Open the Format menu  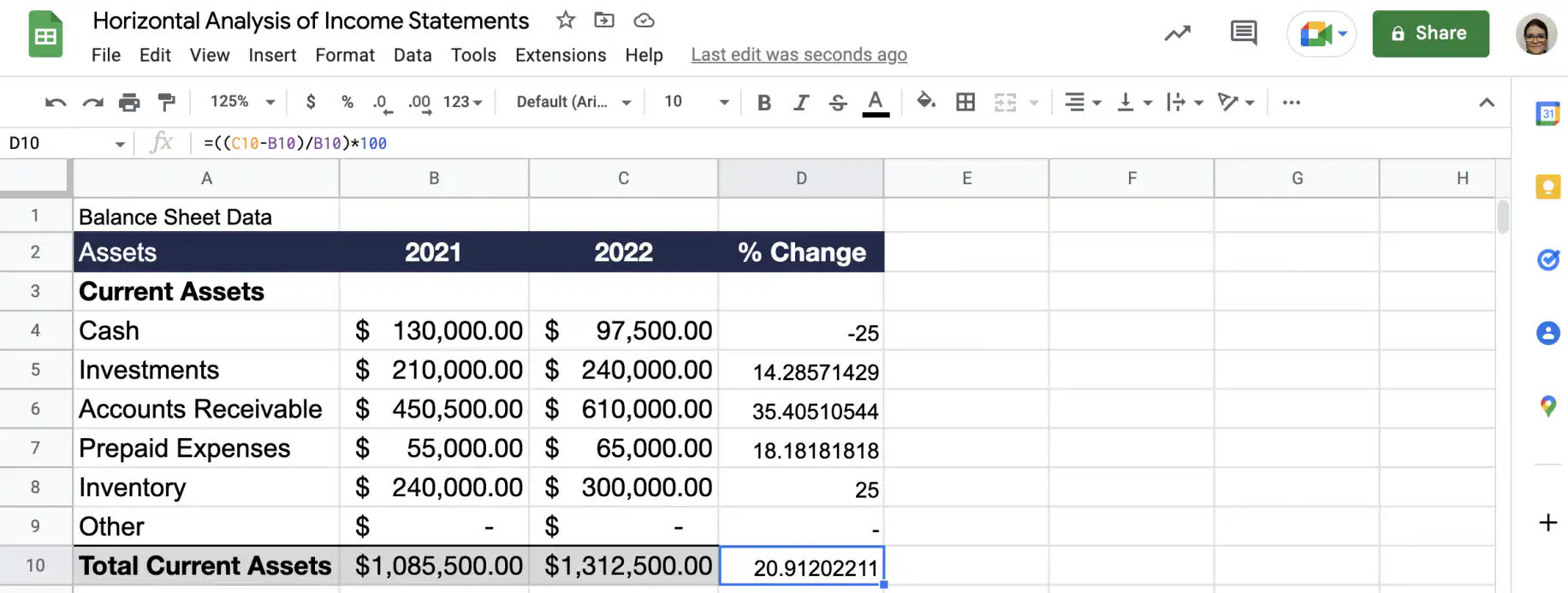pos(345,55)
